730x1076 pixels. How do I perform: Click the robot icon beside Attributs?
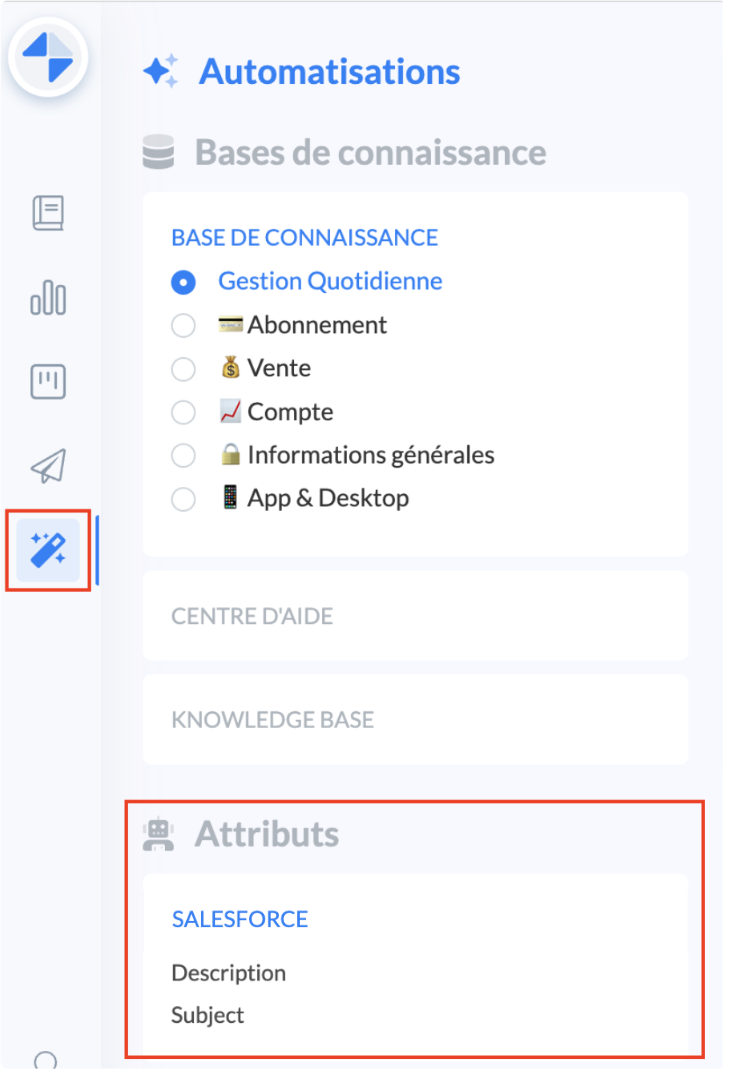pyautogui.click(x=158, y=834)
